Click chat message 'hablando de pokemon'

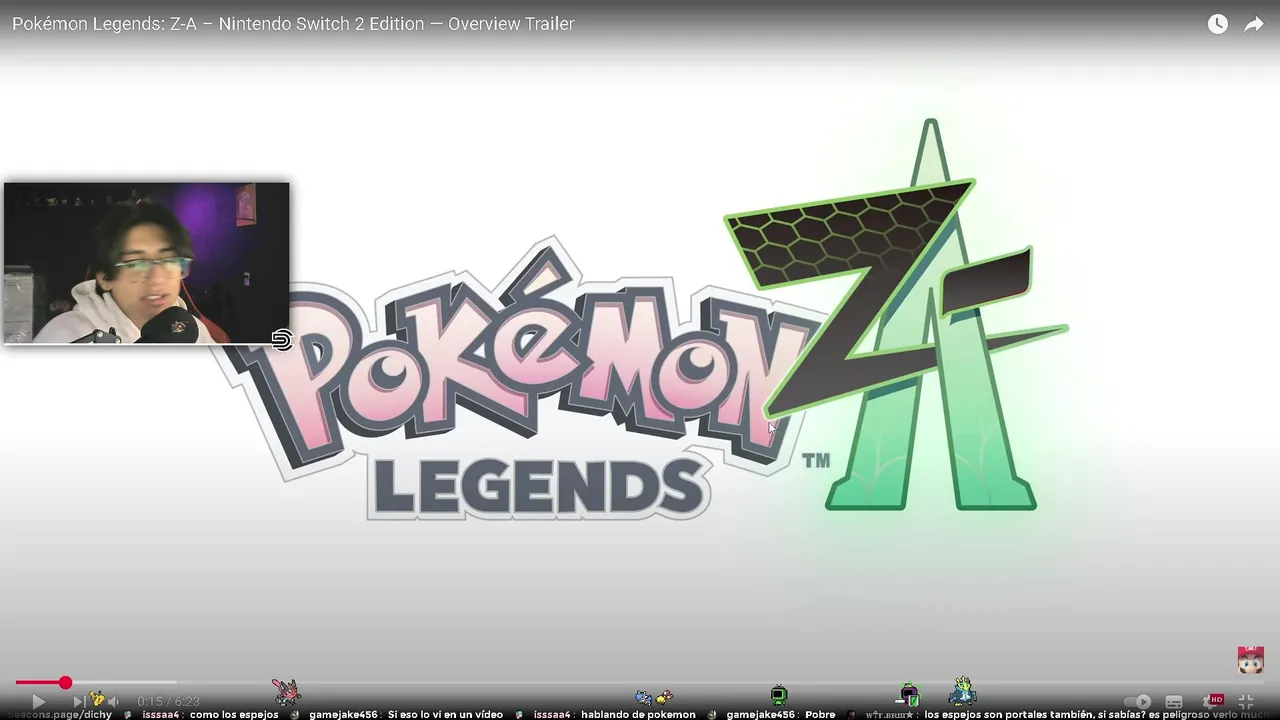tap(638, 714)
